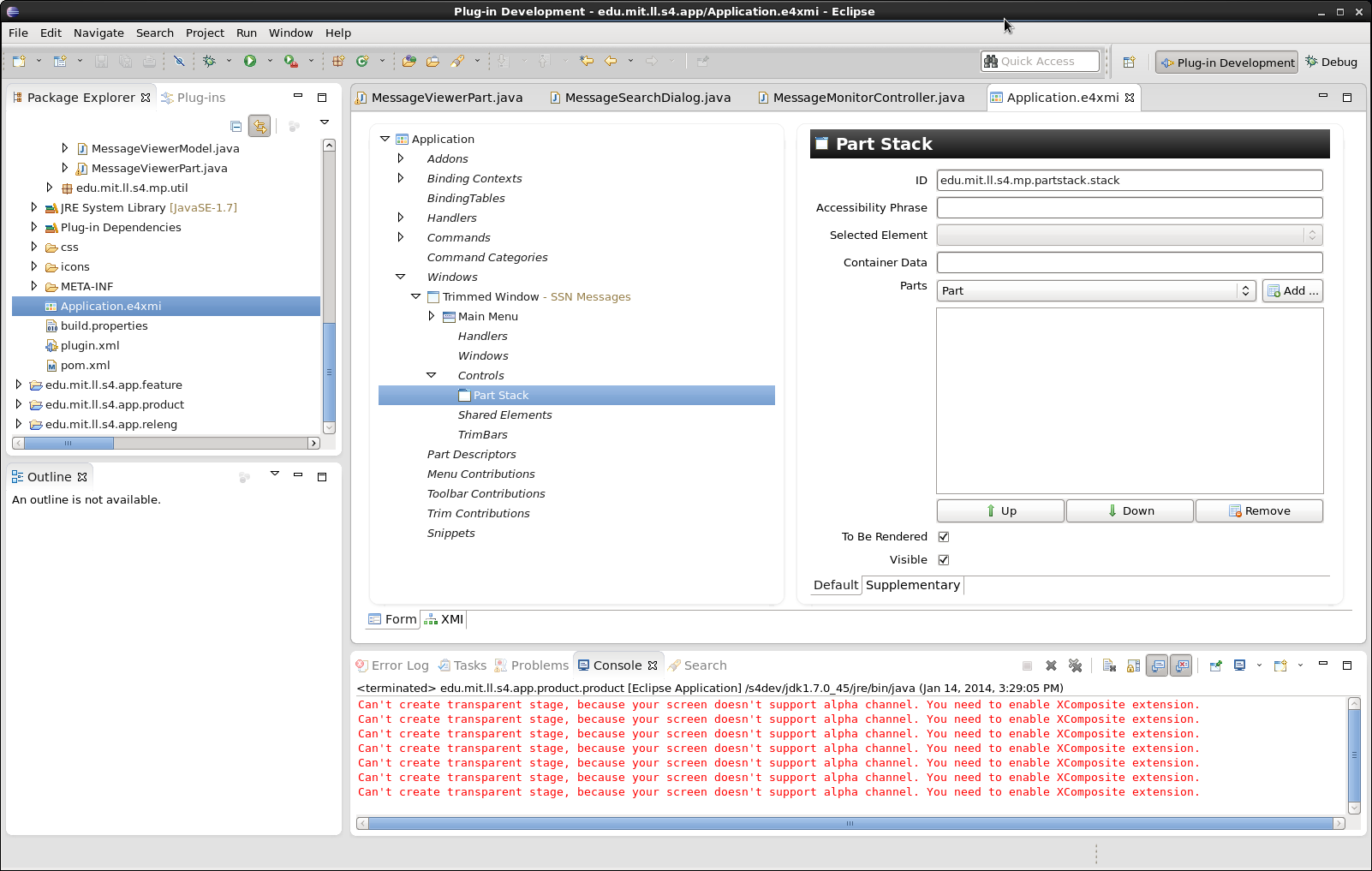Minimize the Package Explorer view
This screenshot has width=1372, height=871.
pyautogui.click(x=298, y=96)
